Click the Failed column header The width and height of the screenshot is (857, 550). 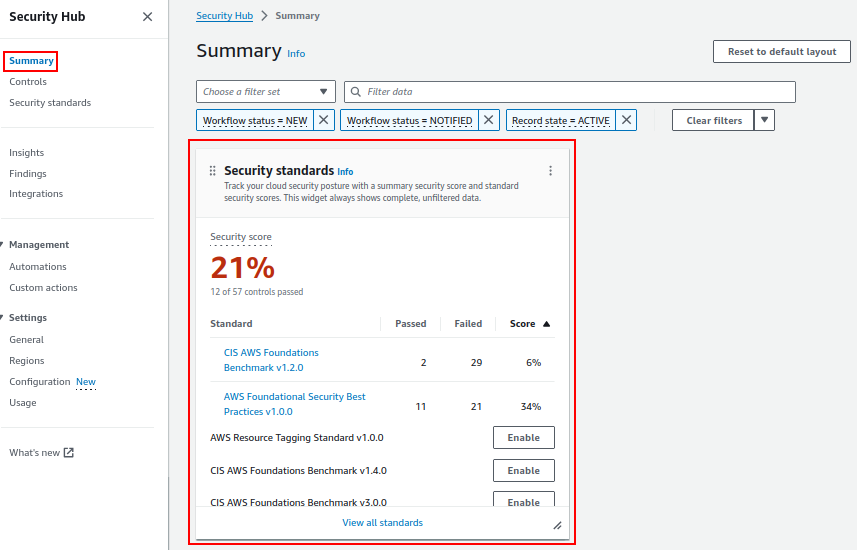(x=468, y=324)
